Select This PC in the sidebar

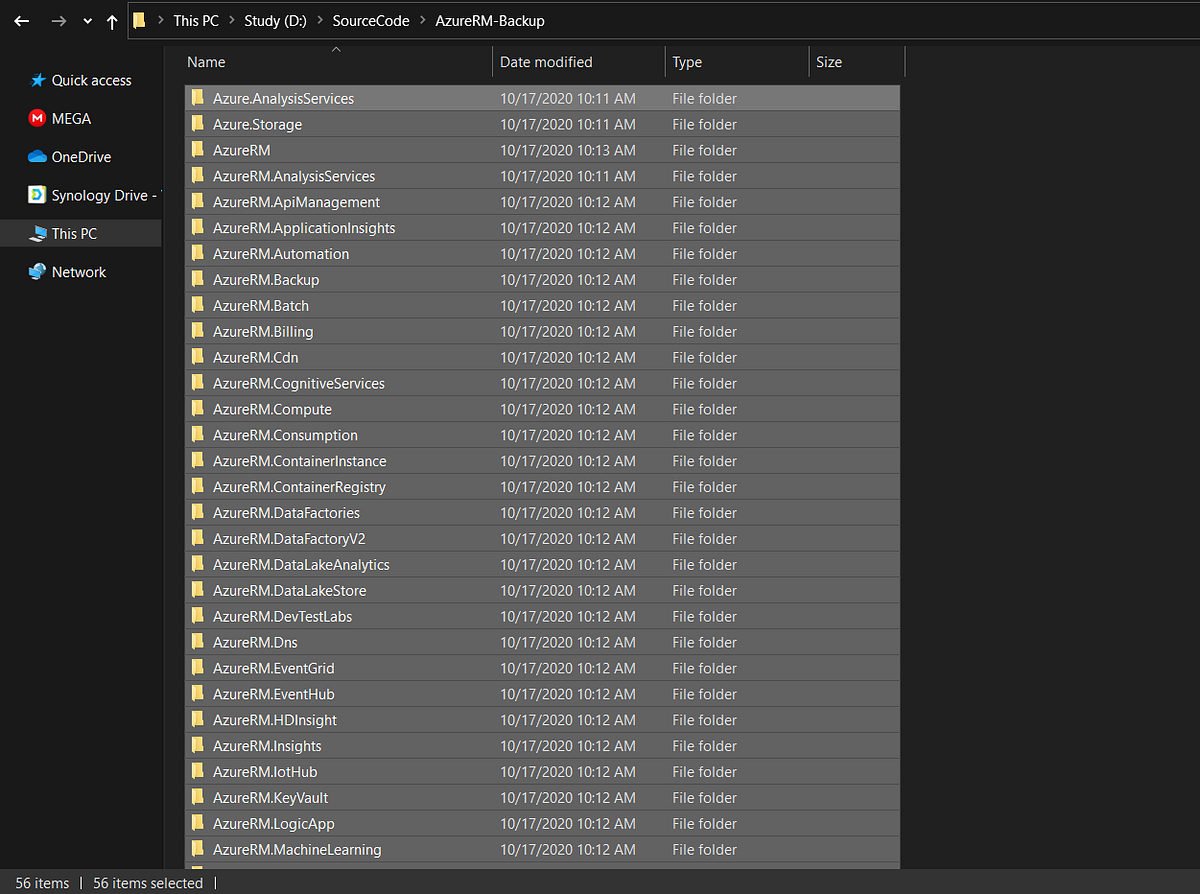72,233
